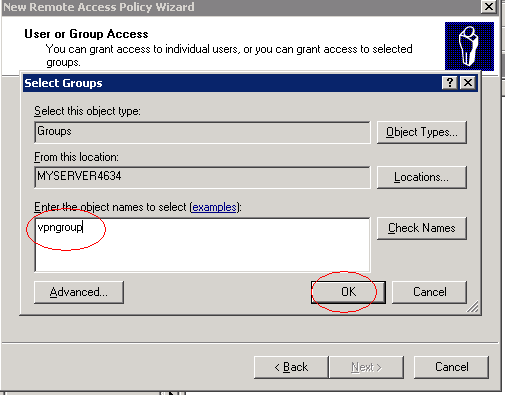Viewport: 505px width, 395px height.
Task: Open the examples hyperlink
Action: [x=214, y=207]
